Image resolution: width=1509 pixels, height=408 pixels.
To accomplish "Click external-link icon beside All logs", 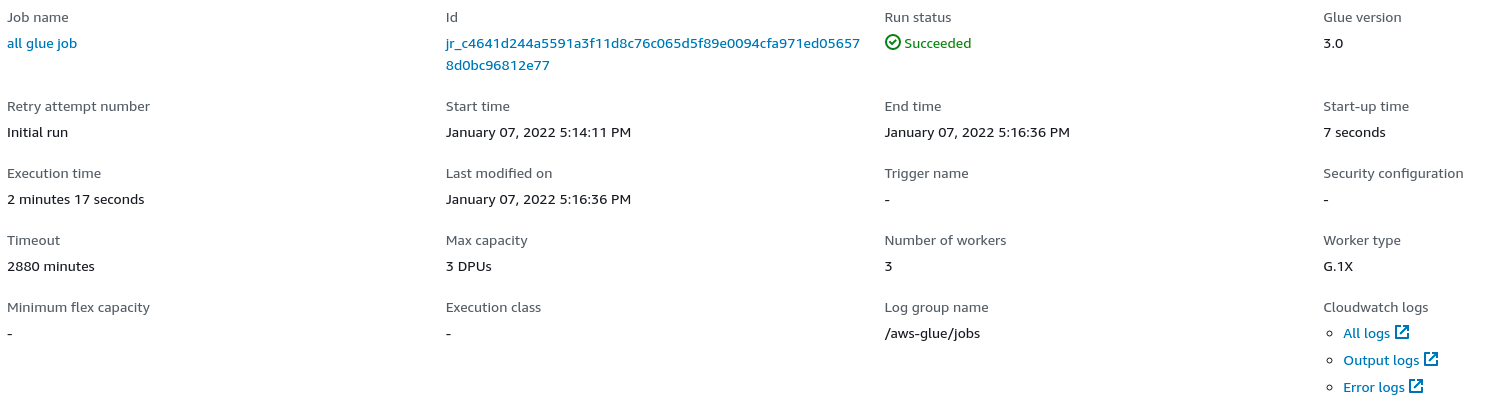I will coord(1402,332).
